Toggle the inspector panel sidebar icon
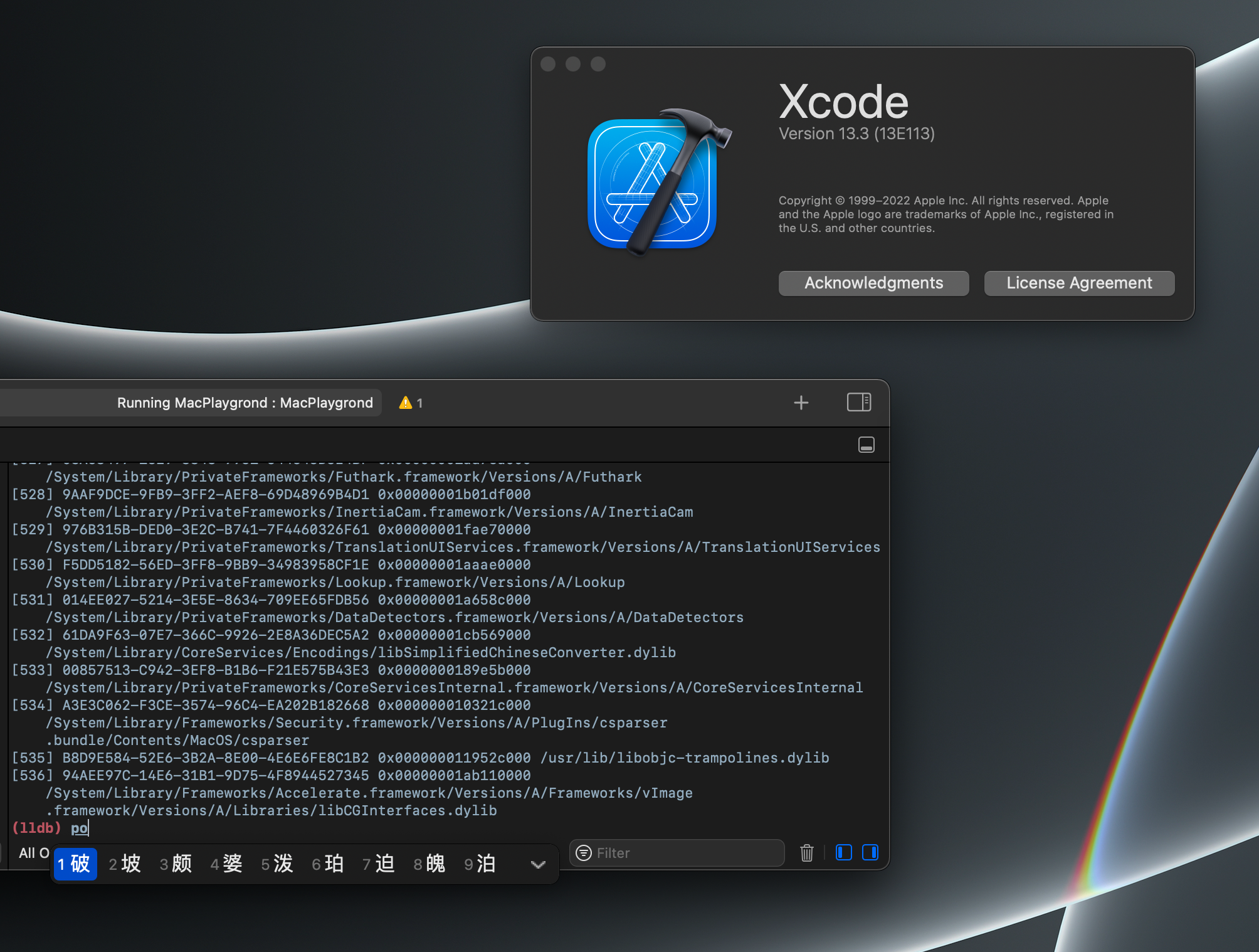The width and height of the screenshot is (1259, 952). [x=858, y=402]
